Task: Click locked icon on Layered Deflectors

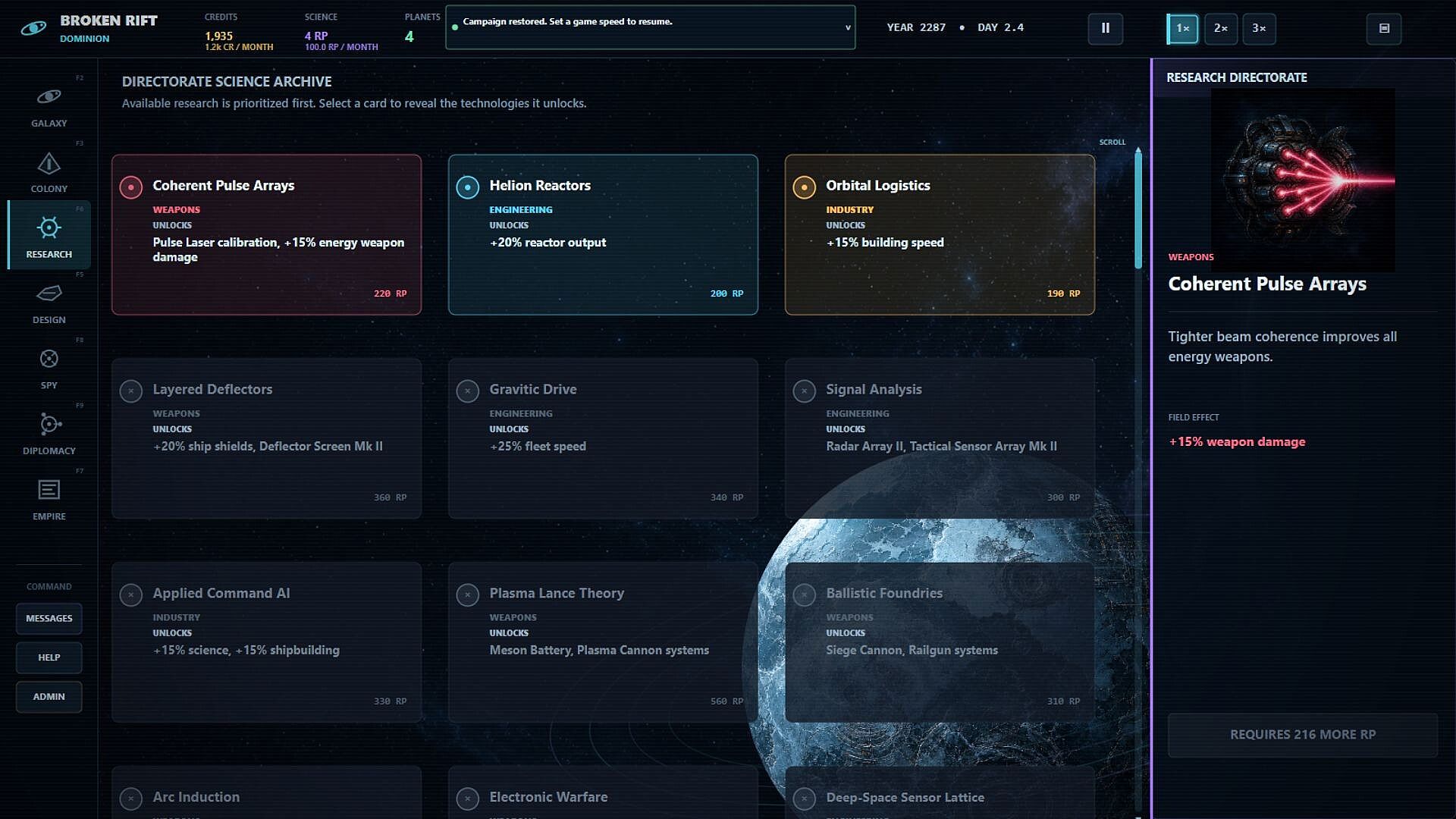Action: (130, 391)
